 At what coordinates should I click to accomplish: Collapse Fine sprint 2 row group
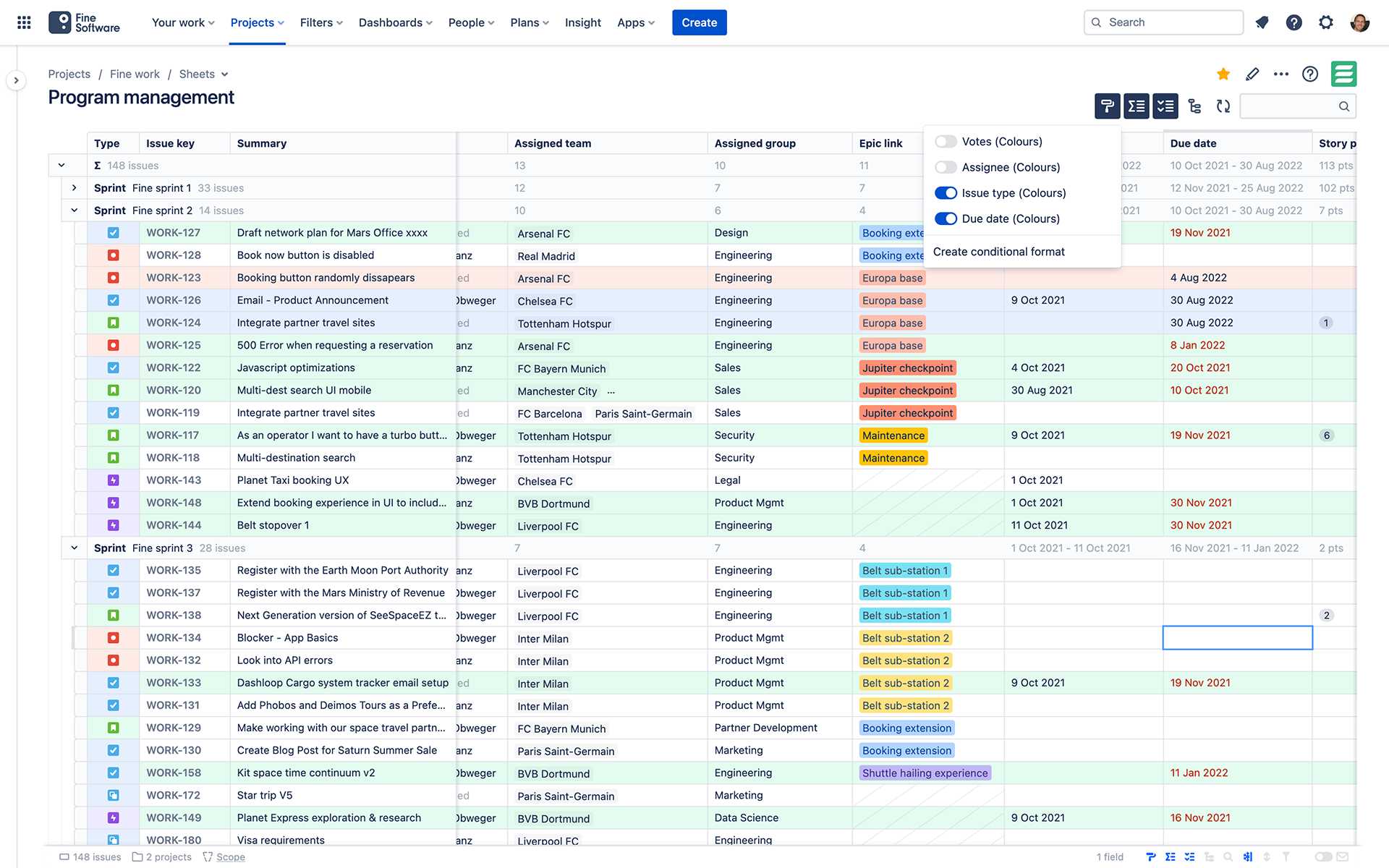tap(74, 210)
